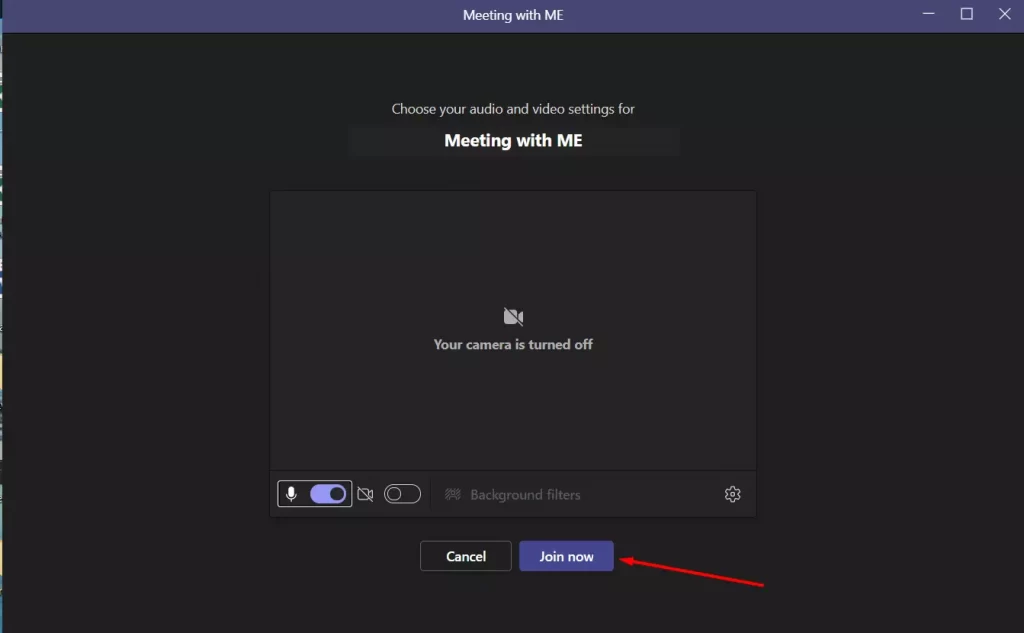Viewport: 1024px width, 633px height.
Task: Maximize the meeting window
Action: (x=967, y=14)
